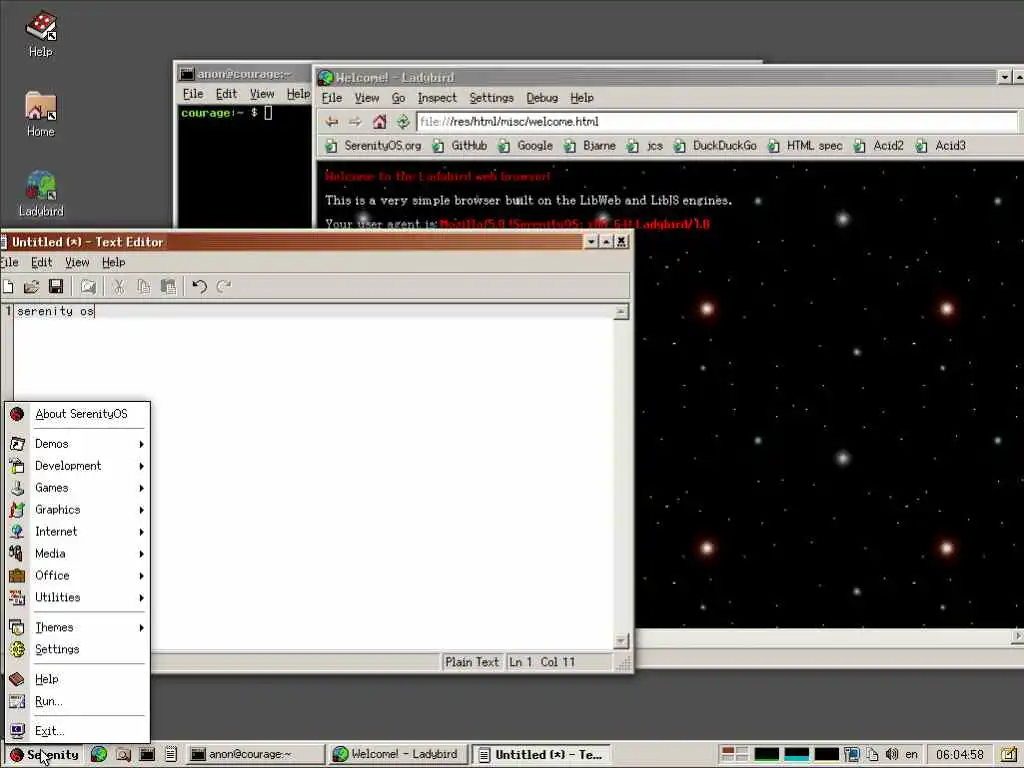Open the Acid3 bookmark
The image size is (1024, 768).
click(940, 146)
